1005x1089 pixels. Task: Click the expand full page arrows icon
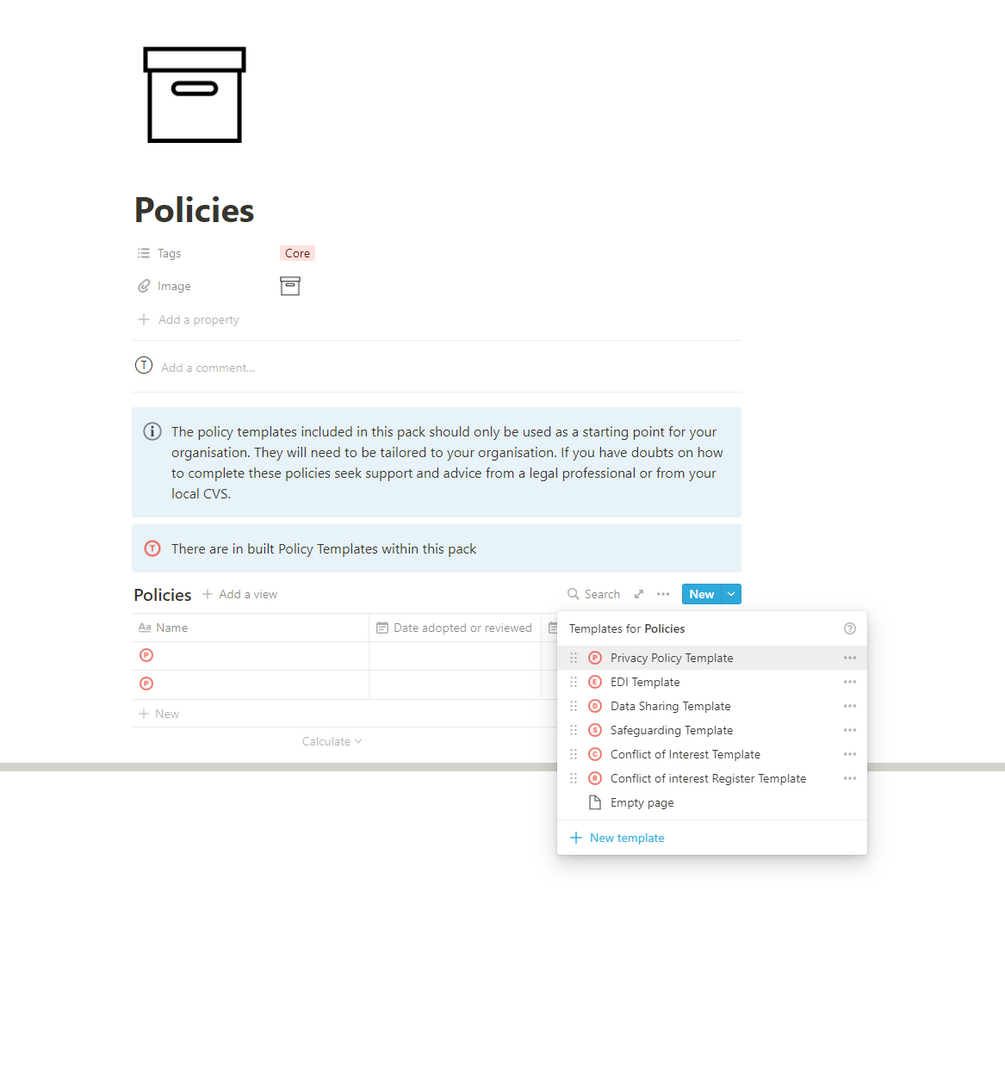pos(639,594)
